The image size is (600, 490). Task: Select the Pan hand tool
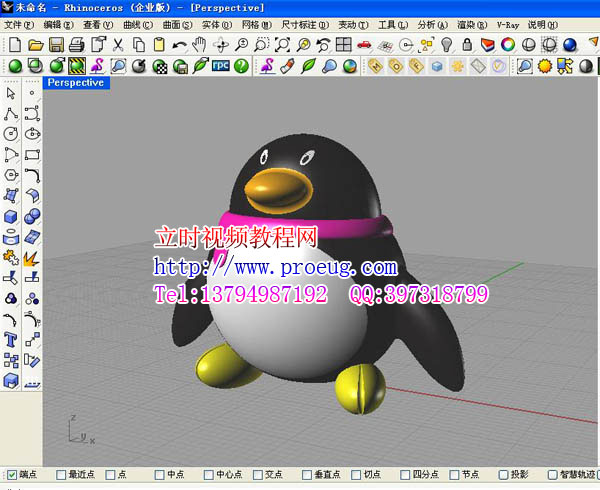[x=199, y=45]
